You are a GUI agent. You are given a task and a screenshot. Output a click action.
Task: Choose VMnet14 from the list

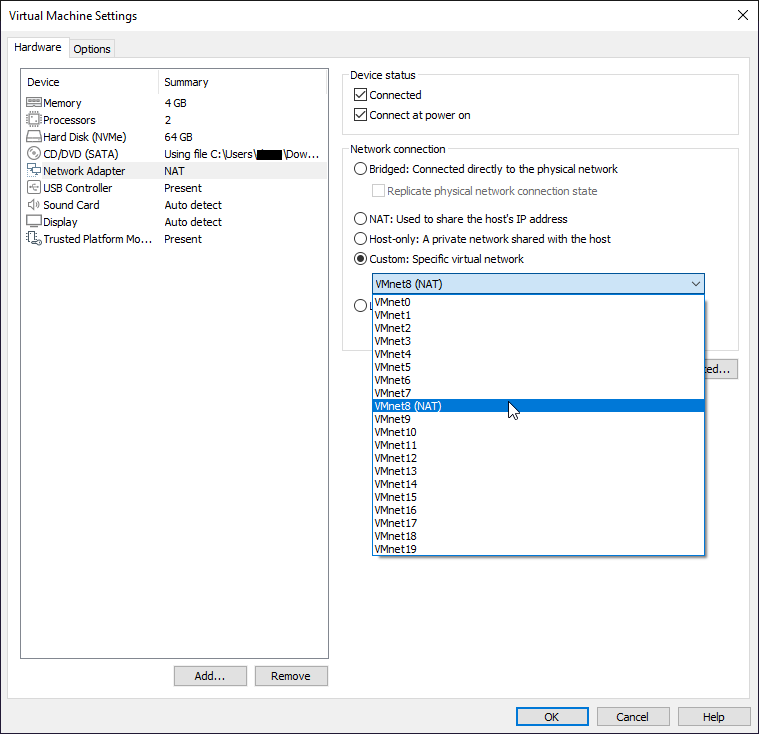pyautogui.click(x=538, y=484)
